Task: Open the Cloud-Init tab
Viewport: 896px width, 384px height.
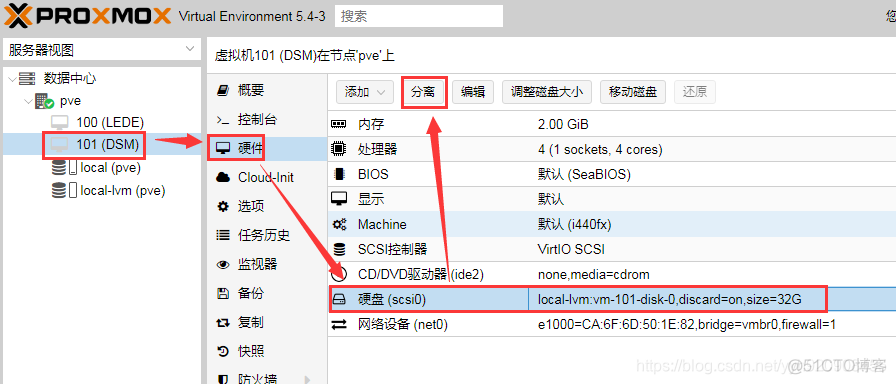Action: click(x=266, y=178)
